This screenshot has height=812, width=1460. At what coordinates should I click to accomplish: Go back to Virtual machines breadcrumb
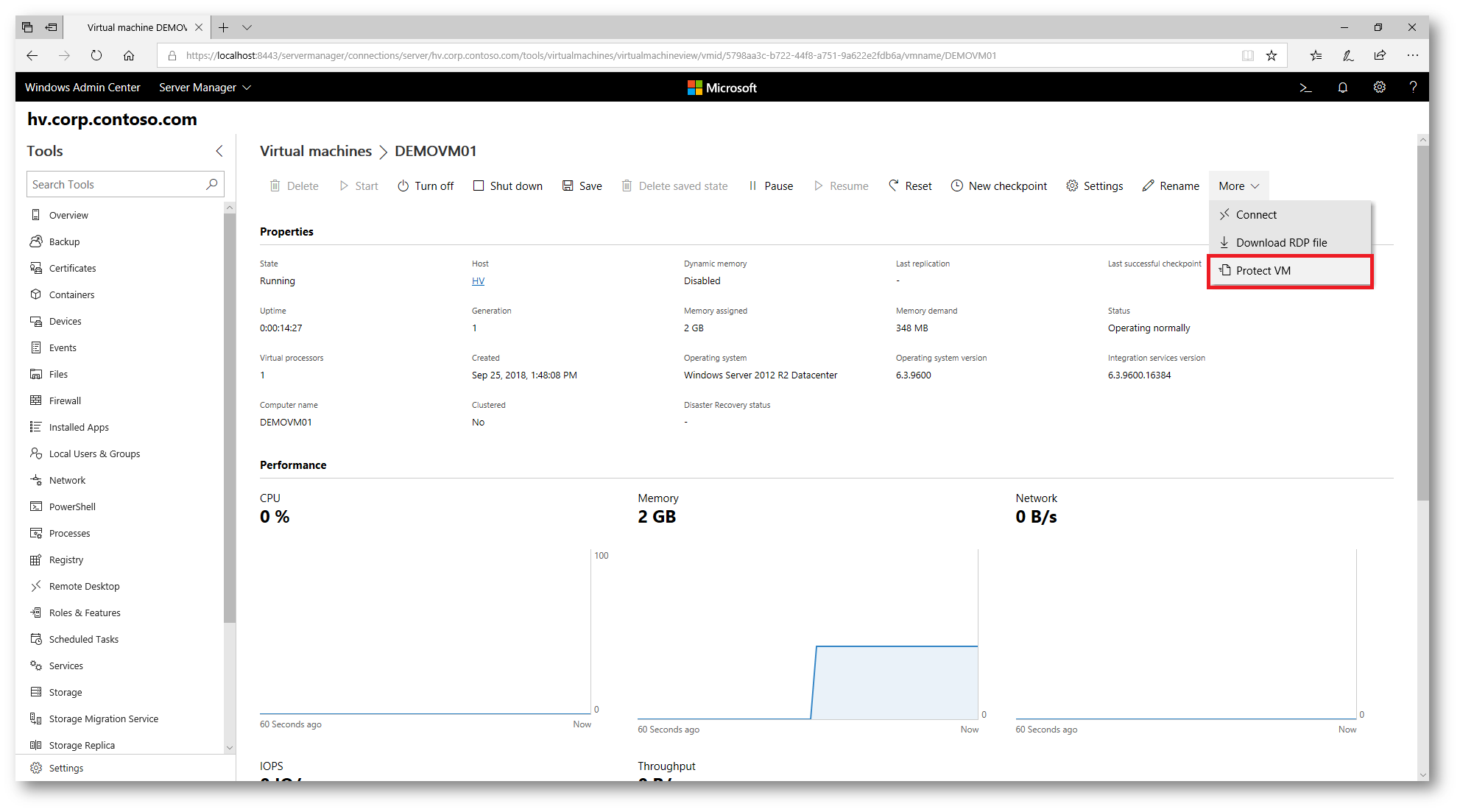tap(316, 151)
